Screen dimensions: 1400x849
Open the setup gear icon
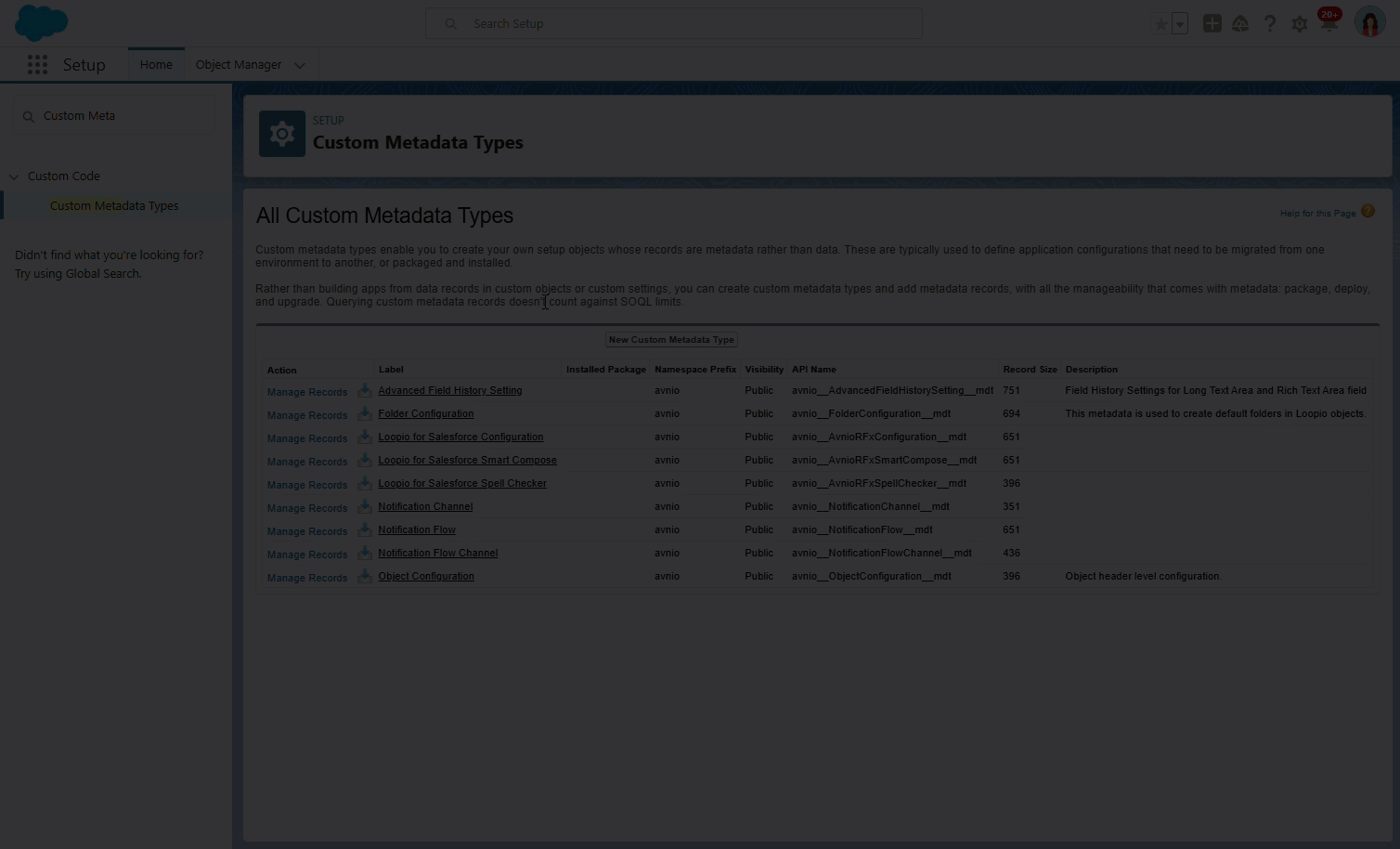point(1299,24)
